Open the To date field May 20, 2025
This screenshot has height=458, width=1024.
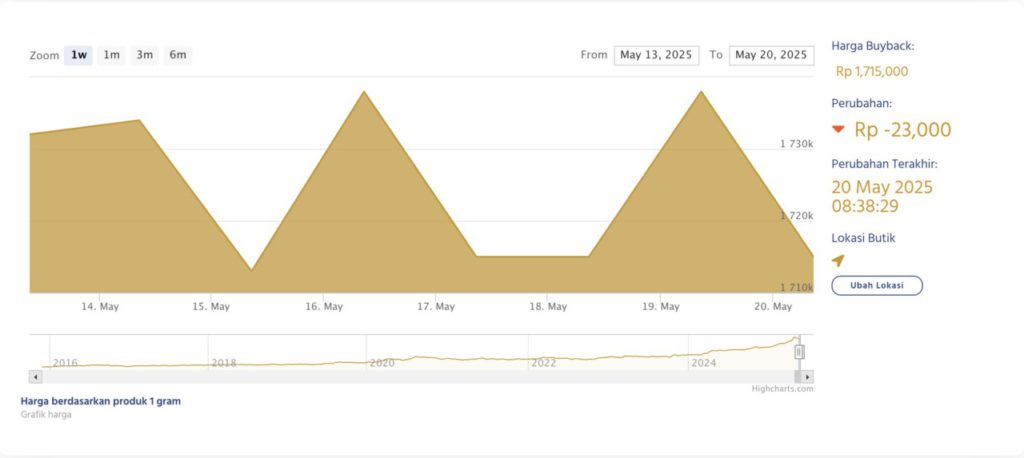[x=771, y=55]
